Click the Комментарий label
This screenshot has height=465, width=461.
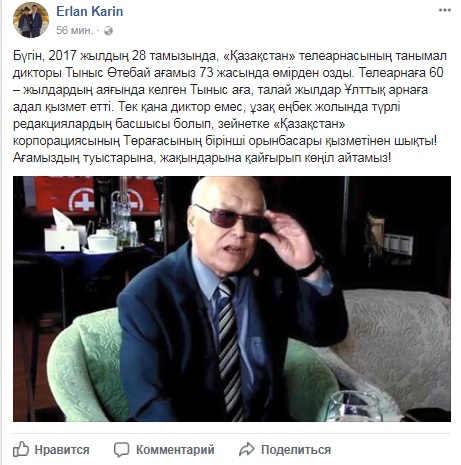[x=175, y=450]
